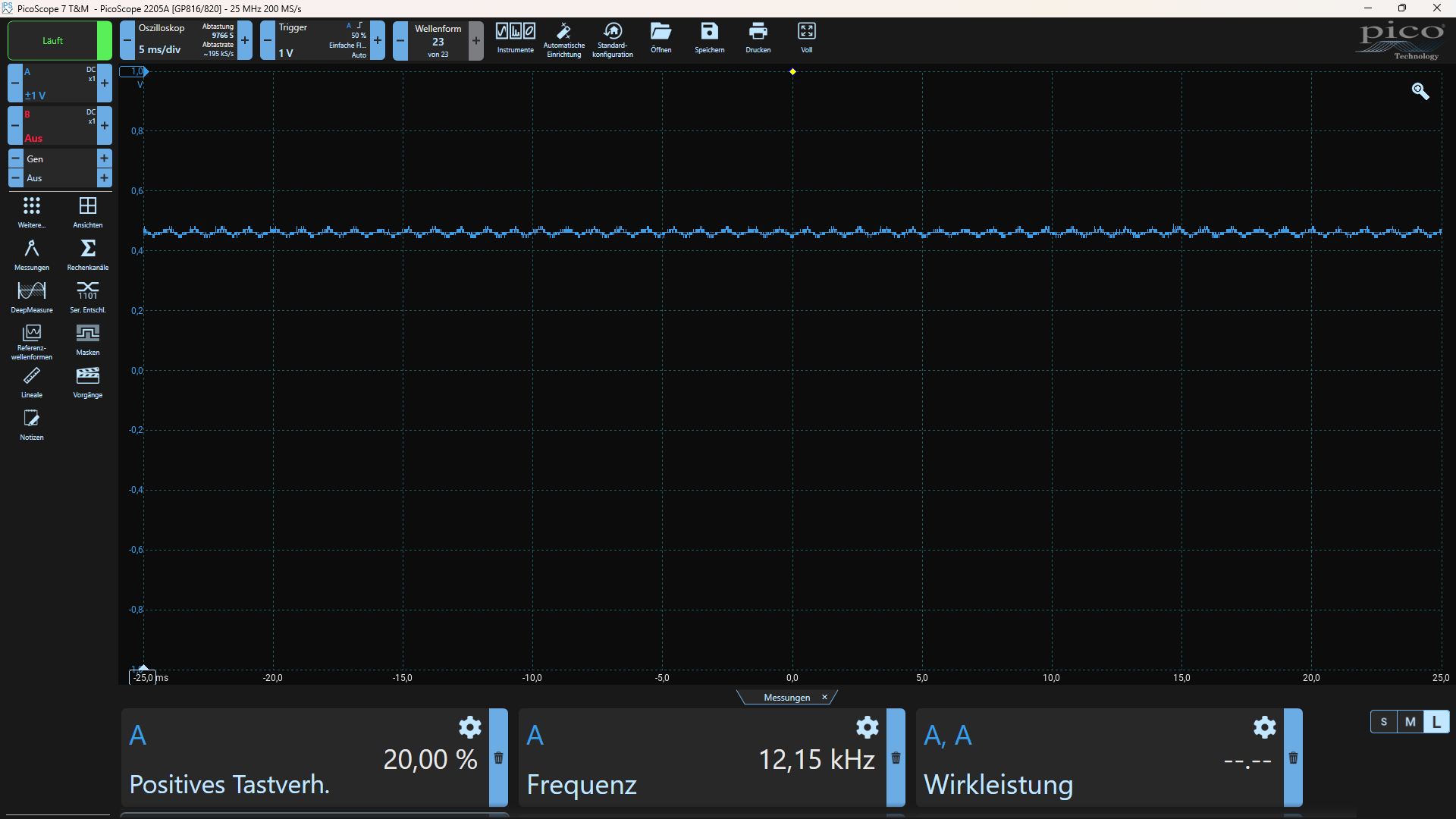Open channel A ±1 V settings

coord(59,83)
